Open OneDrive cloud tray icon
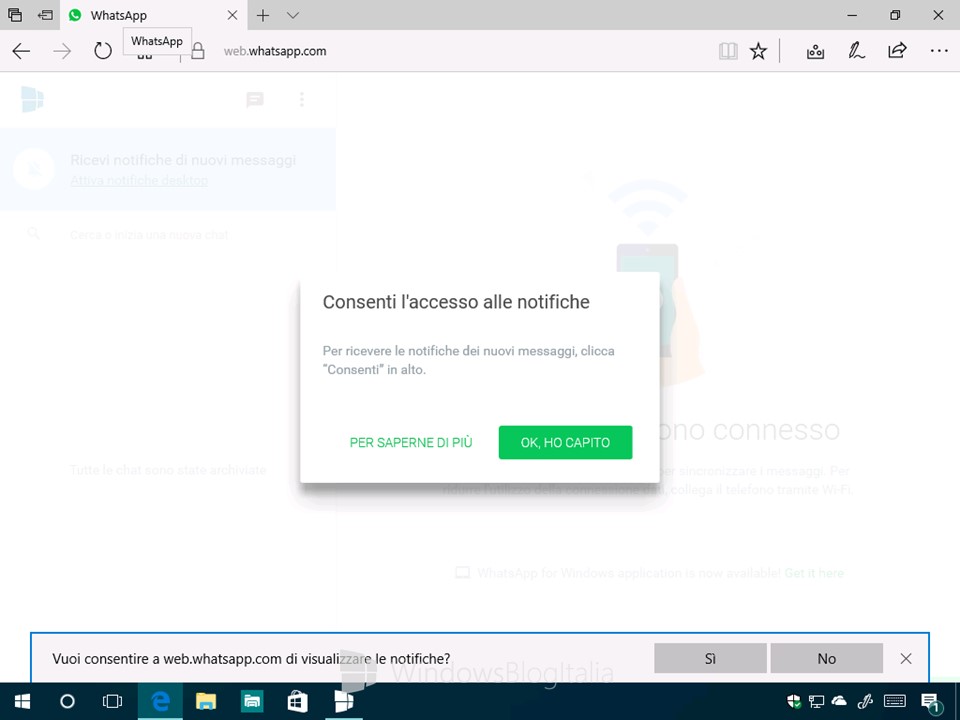The width and height of the screenshot is (960, 720). click(839, 700)
